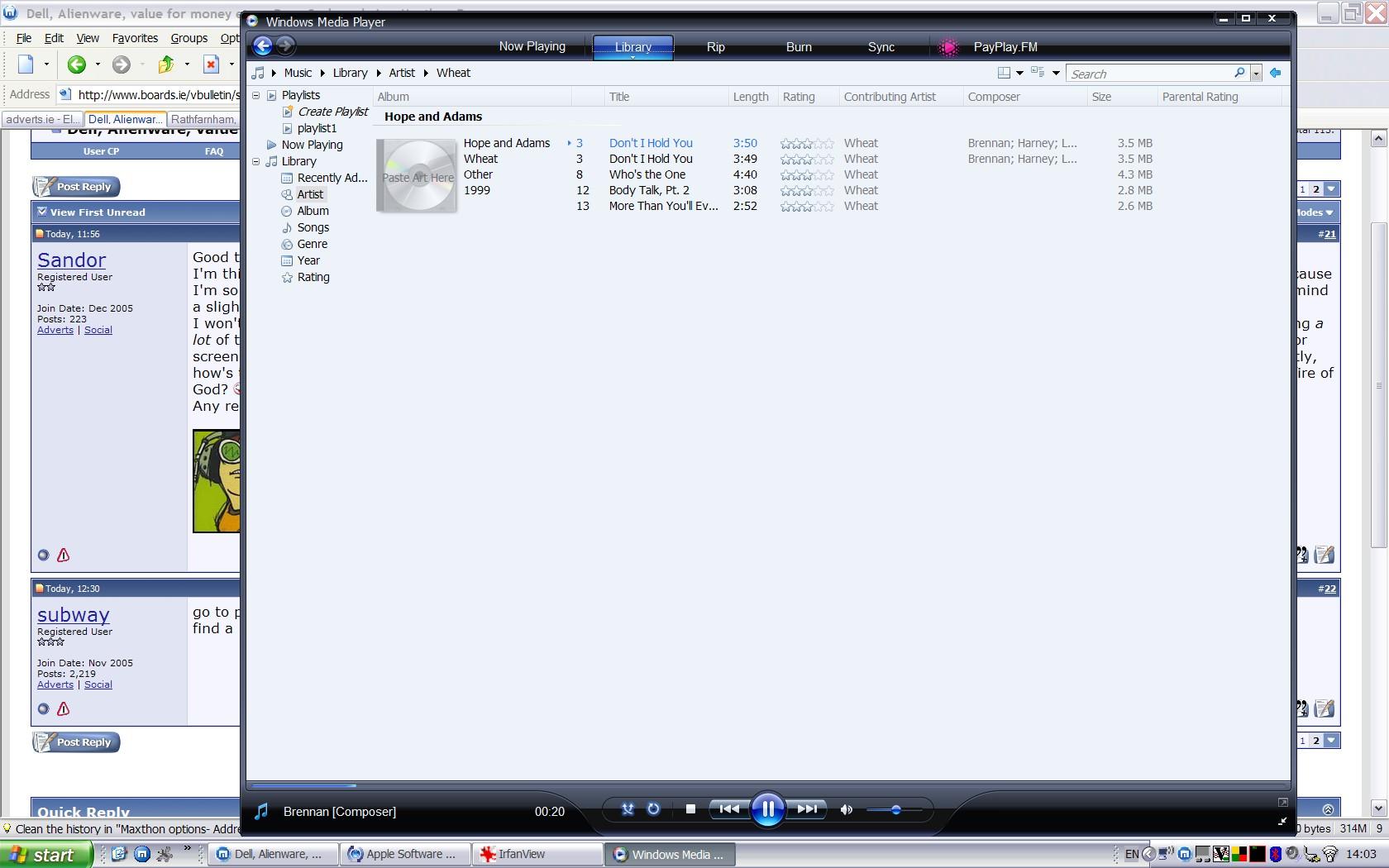Viewport: 1389px width, 868px height.
Task: Pause the playing song
Action: tap(767, 809)
